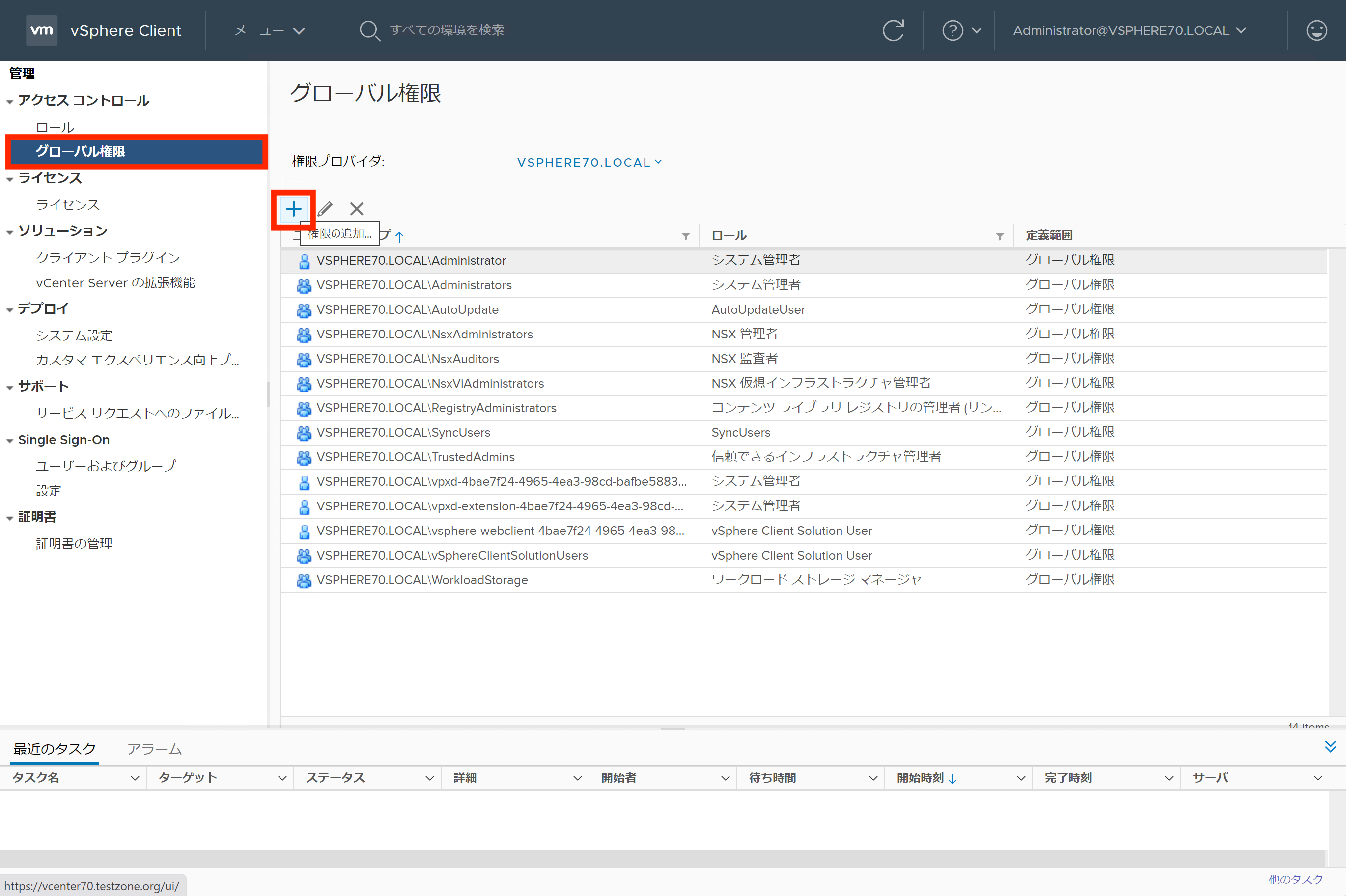Collapse the ライセンス section heading
The image size is (1346, 896).
pos(10,179)
